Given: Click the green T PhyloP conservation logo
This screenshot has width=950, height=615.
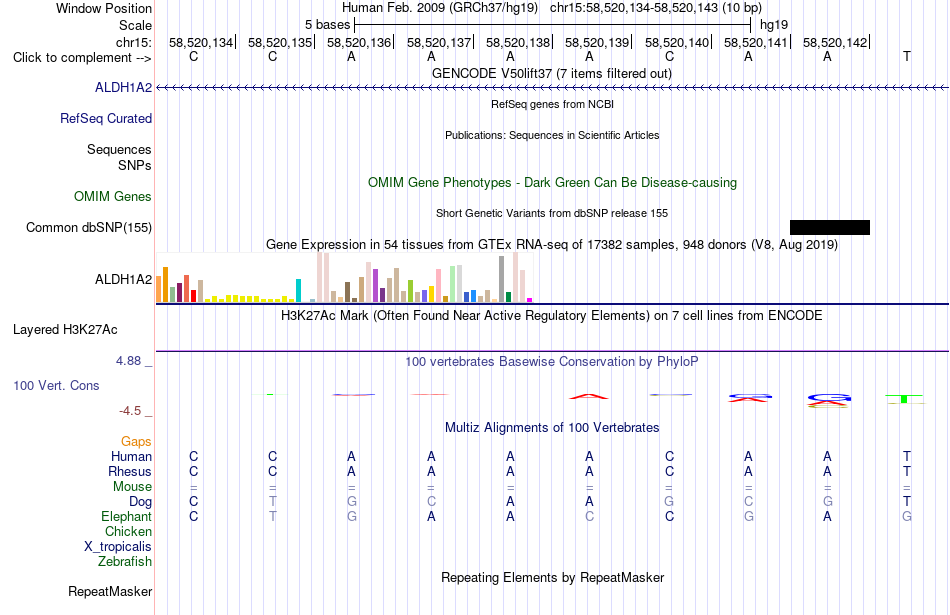Looking at the screenshot, I should pos(904,399).
